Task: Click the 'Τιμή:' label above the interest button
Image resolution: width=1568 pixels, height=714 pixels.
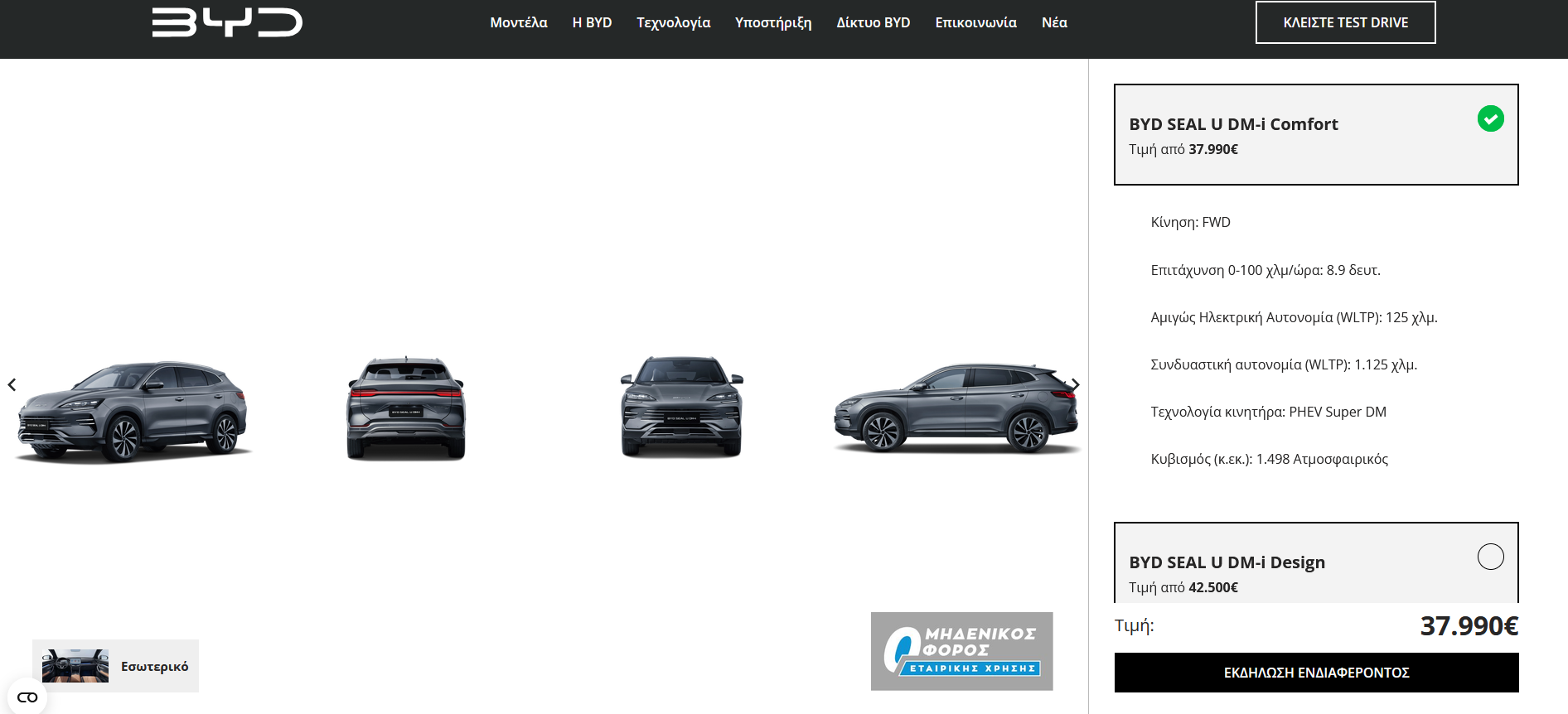Action: pyautogui.click(x=1134, y=625)
